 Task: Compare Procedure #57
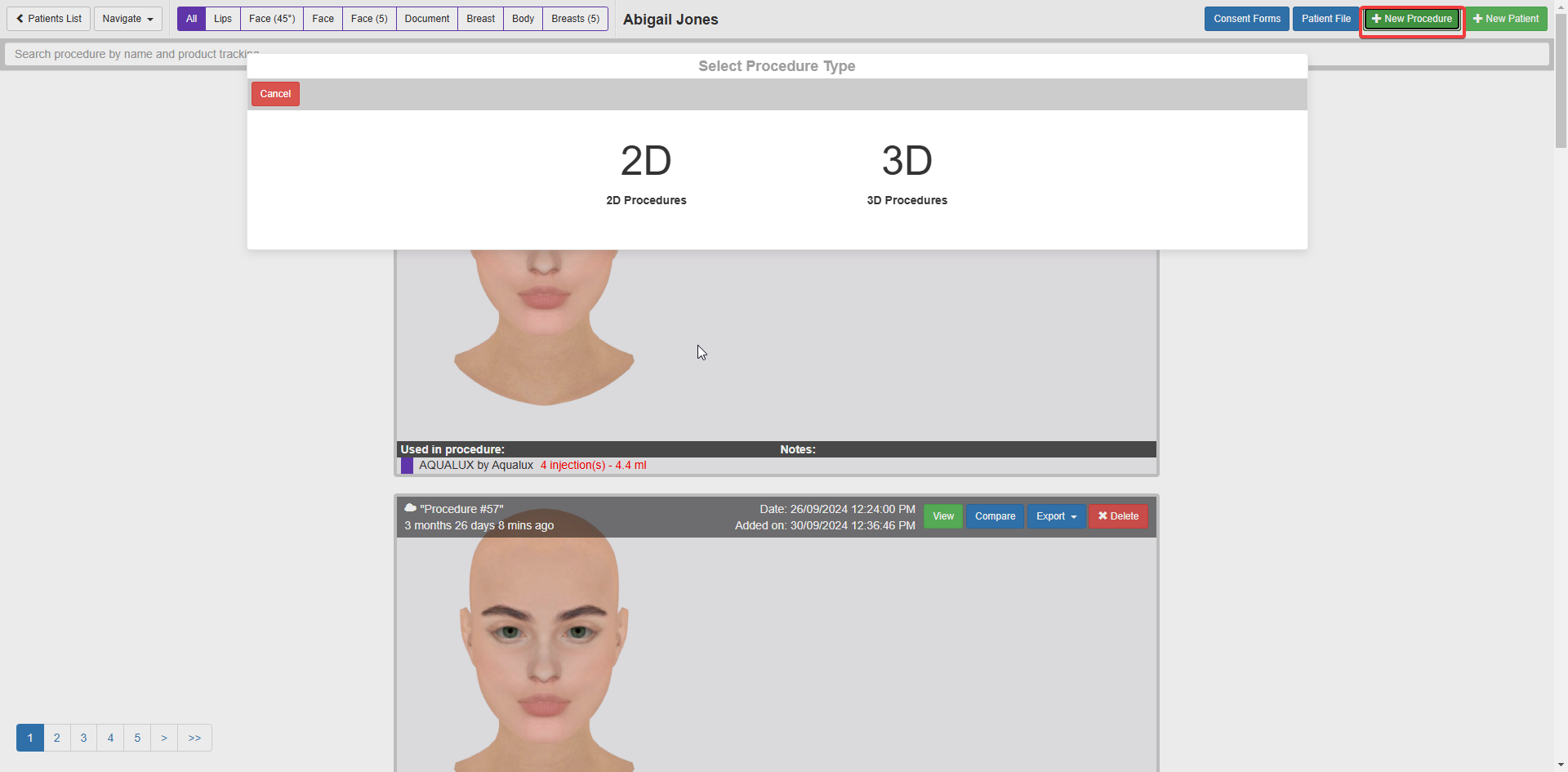click(995, 516)
